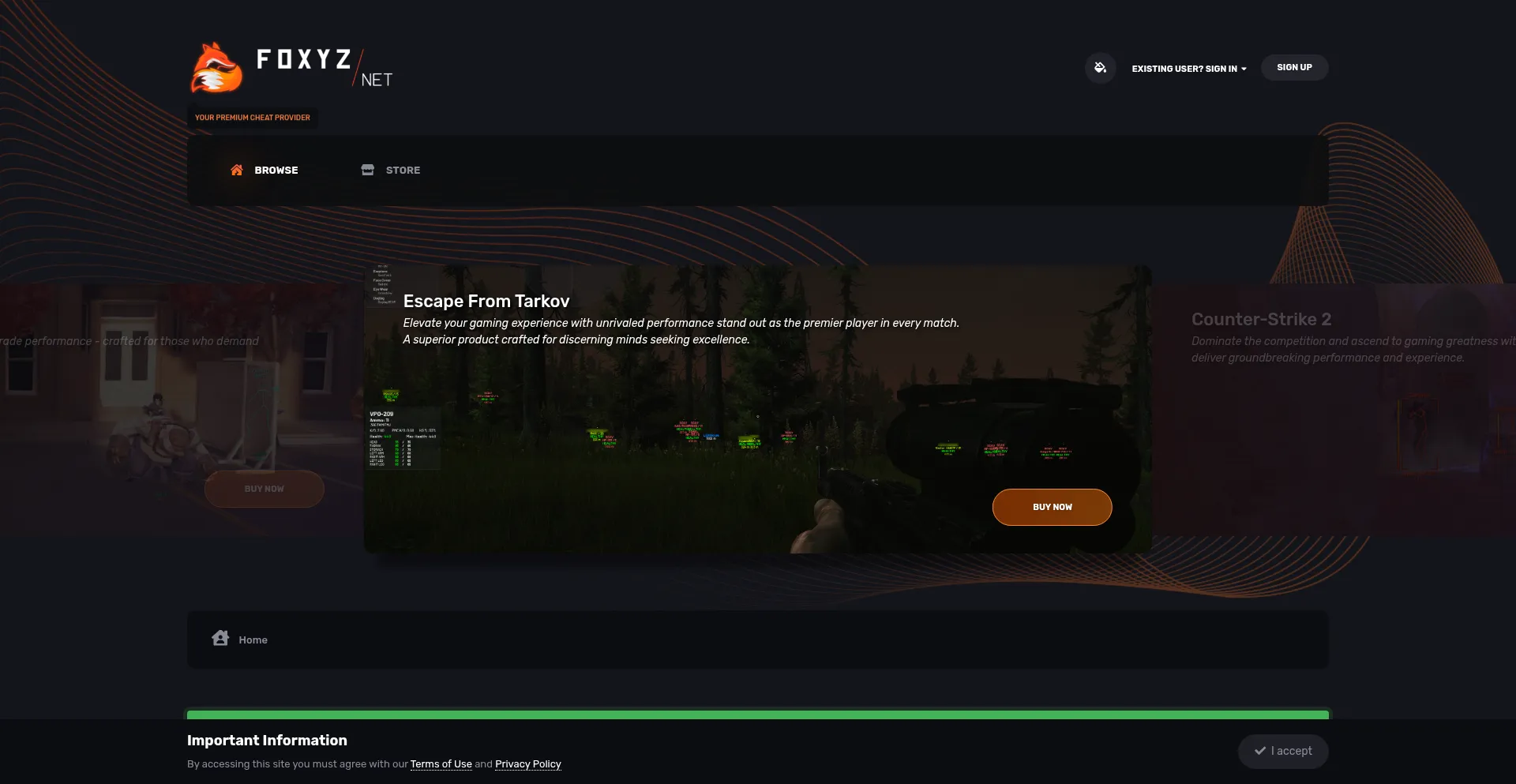
Task: Buy the Escape From Tarkov product
Action: click(1052, 507)
